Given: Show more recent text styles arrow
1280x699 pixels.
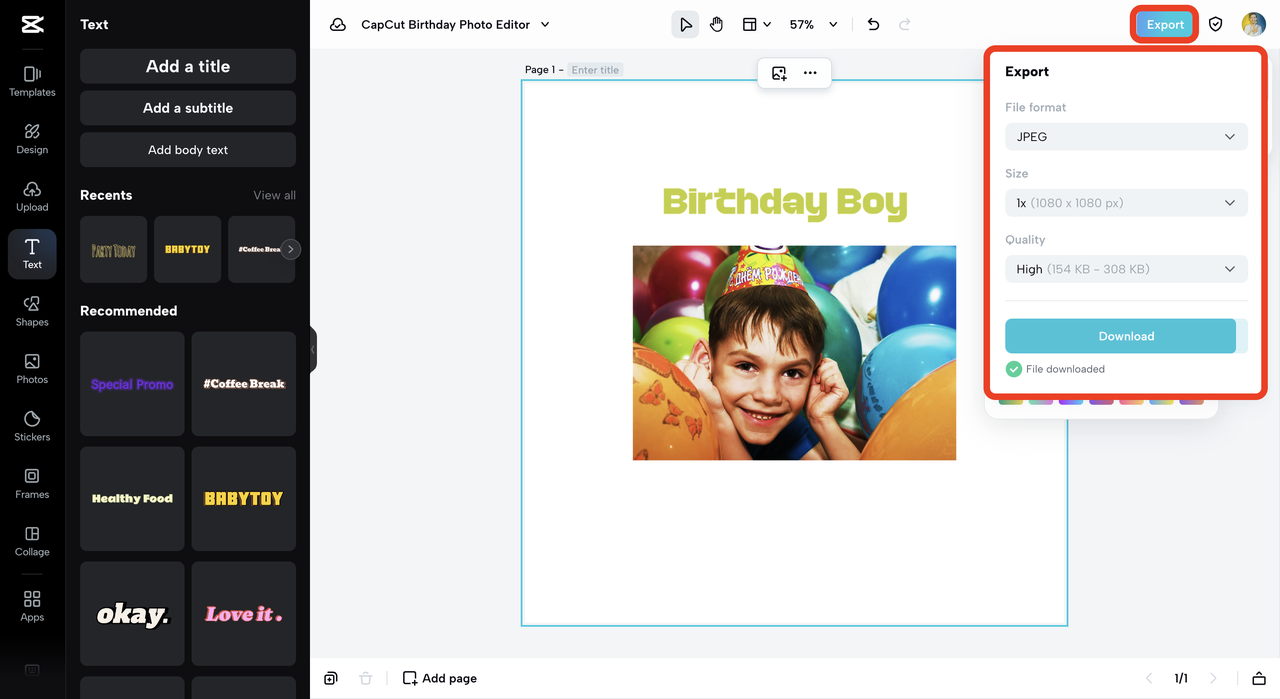Looking at the screenshot, I should 290,250.
